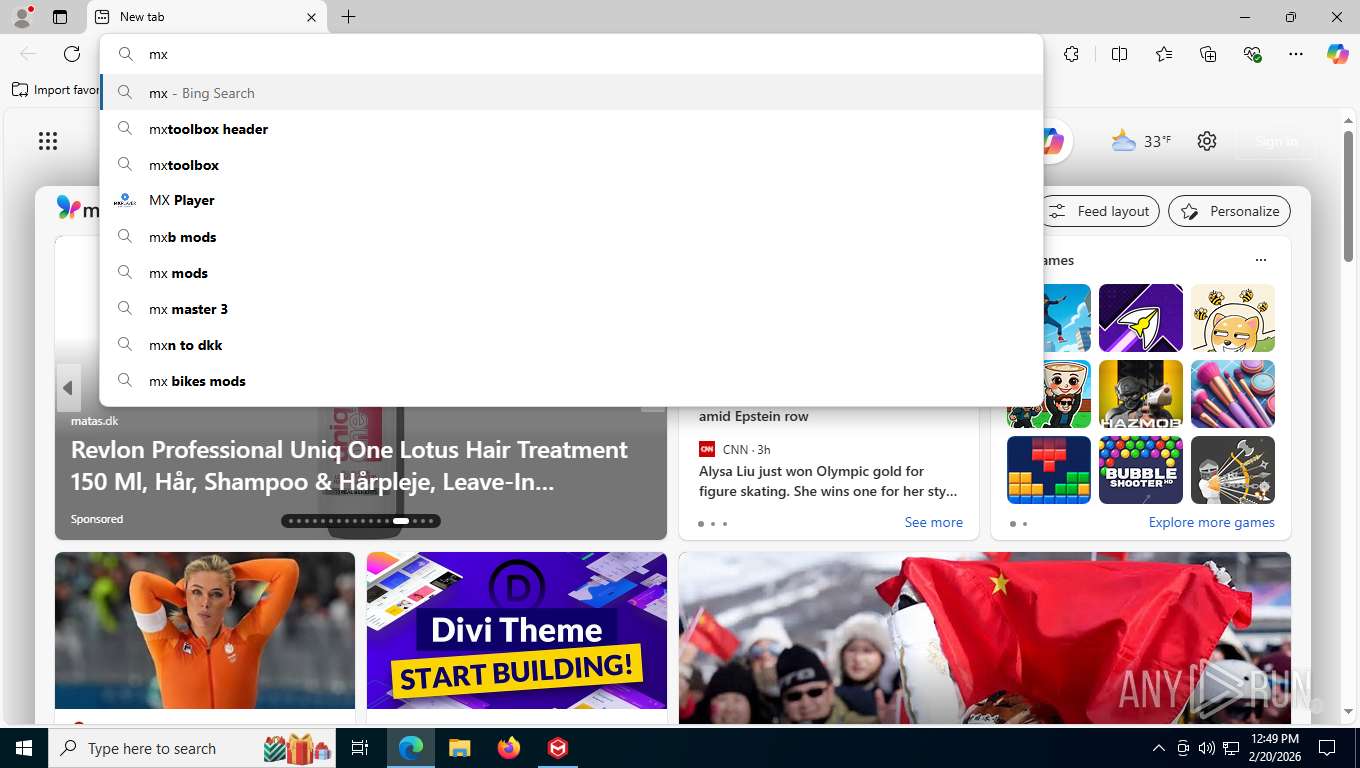
Task: Show hidden tray icons chevron
Action: (x=1159, y=748)
